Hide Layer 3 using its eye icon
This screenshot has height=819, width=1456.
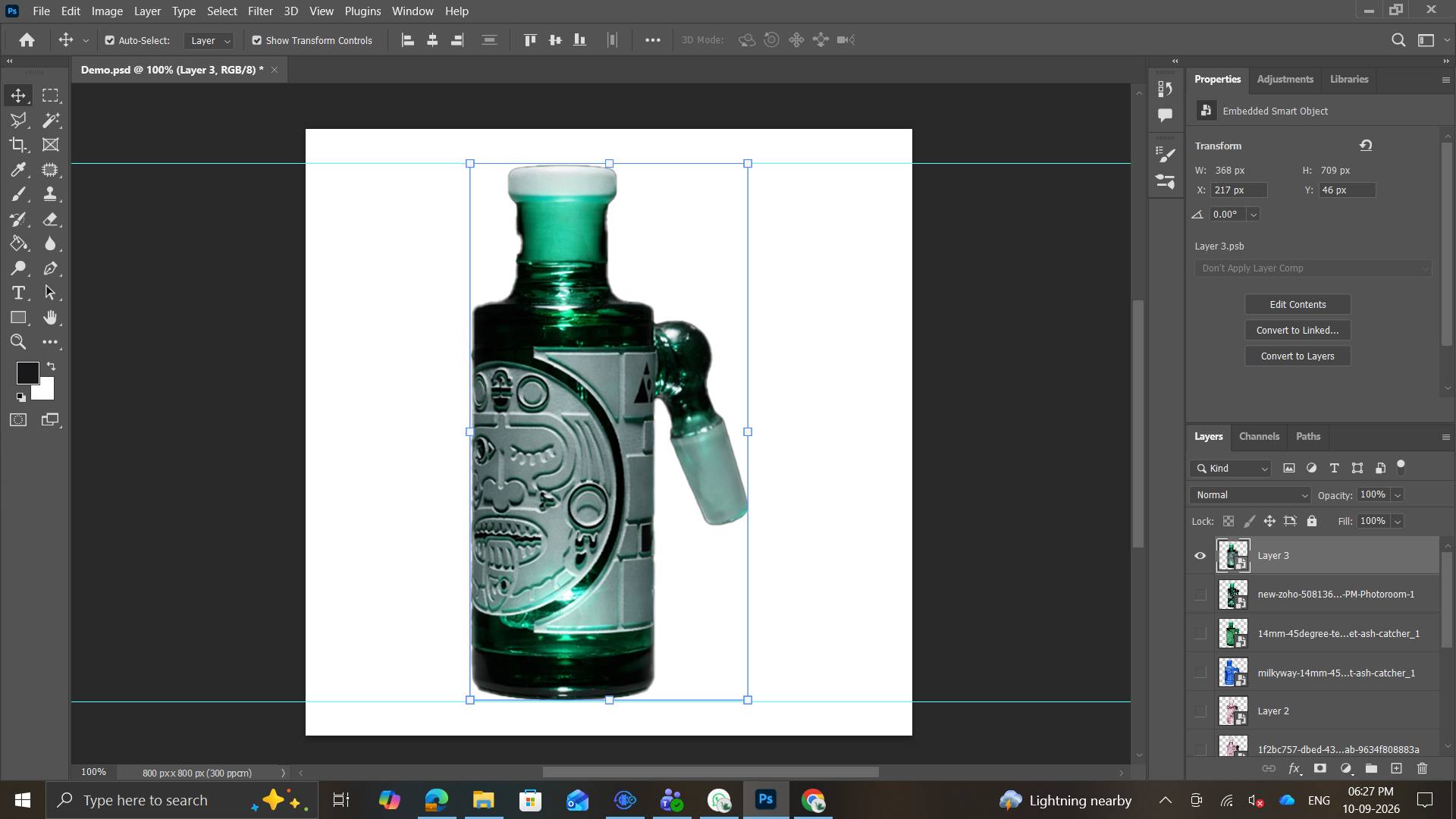click(1200, 556)
